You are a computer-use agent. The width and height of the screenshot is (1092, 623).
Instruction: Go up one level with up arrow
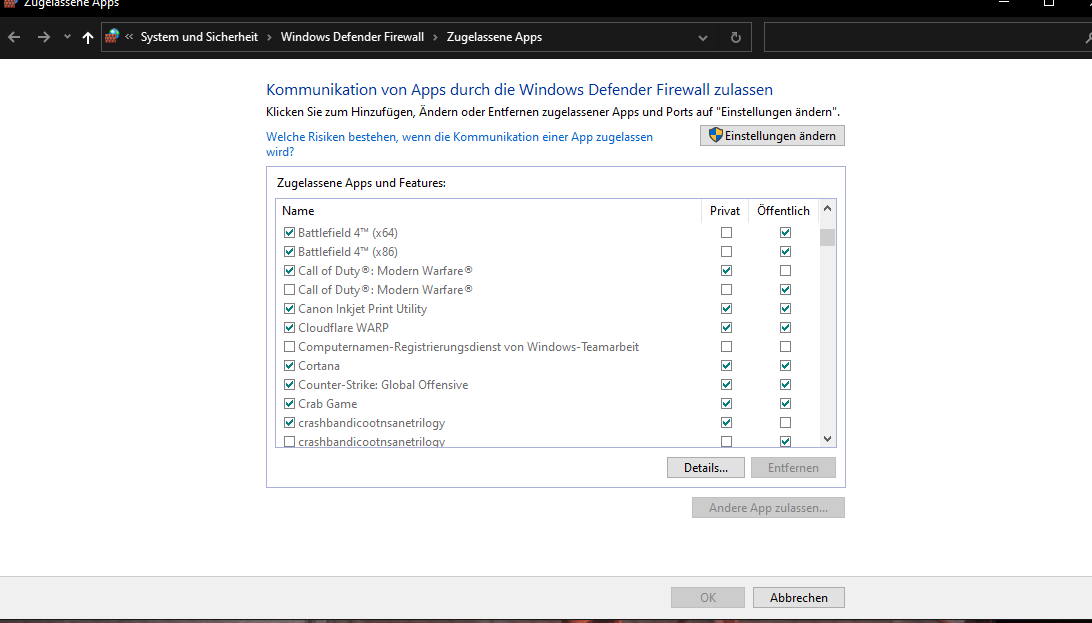(87, 38)
